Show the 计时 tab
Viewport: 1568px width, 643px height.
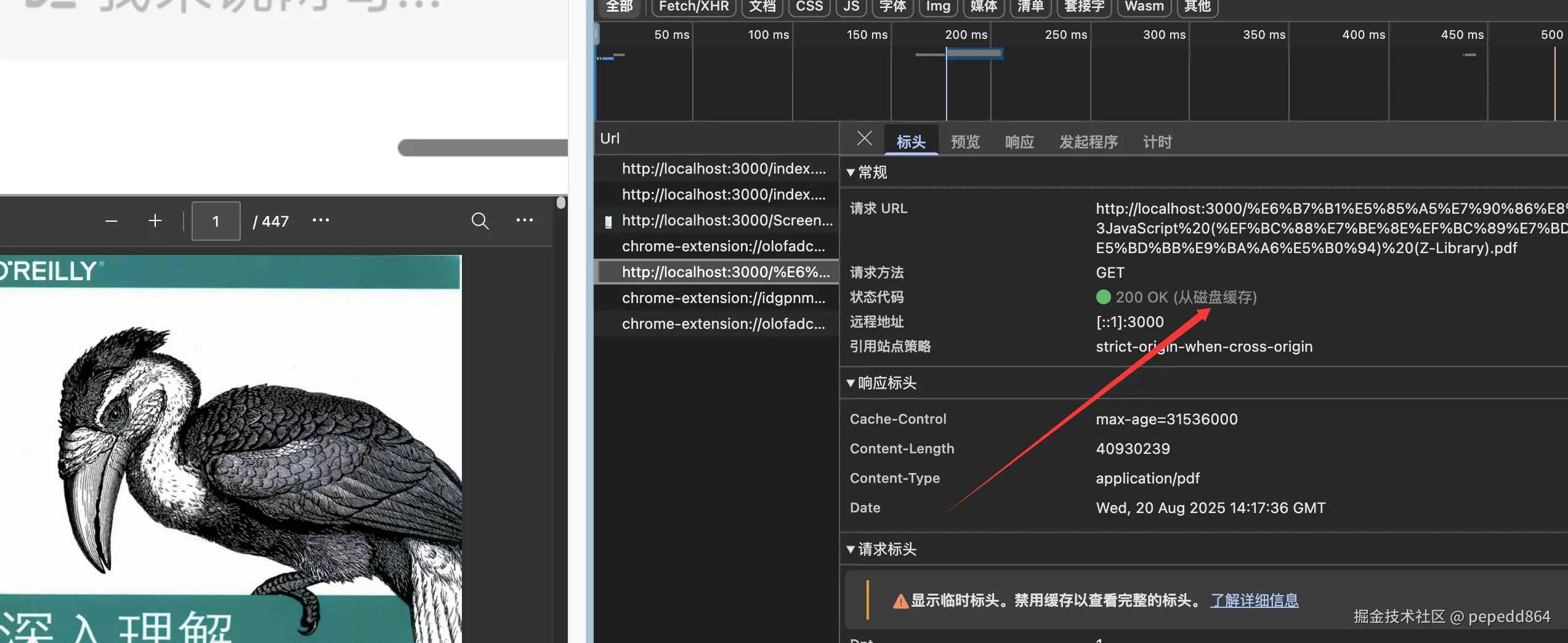[1157, 142]
